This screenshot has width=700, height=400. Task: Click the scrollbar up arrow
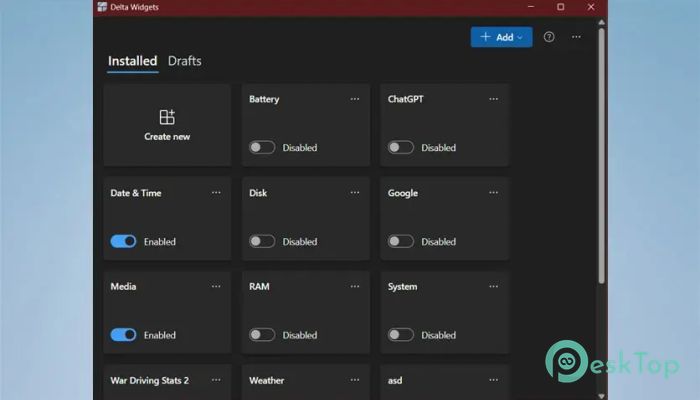pyautogui.click(x=601, y=22)
